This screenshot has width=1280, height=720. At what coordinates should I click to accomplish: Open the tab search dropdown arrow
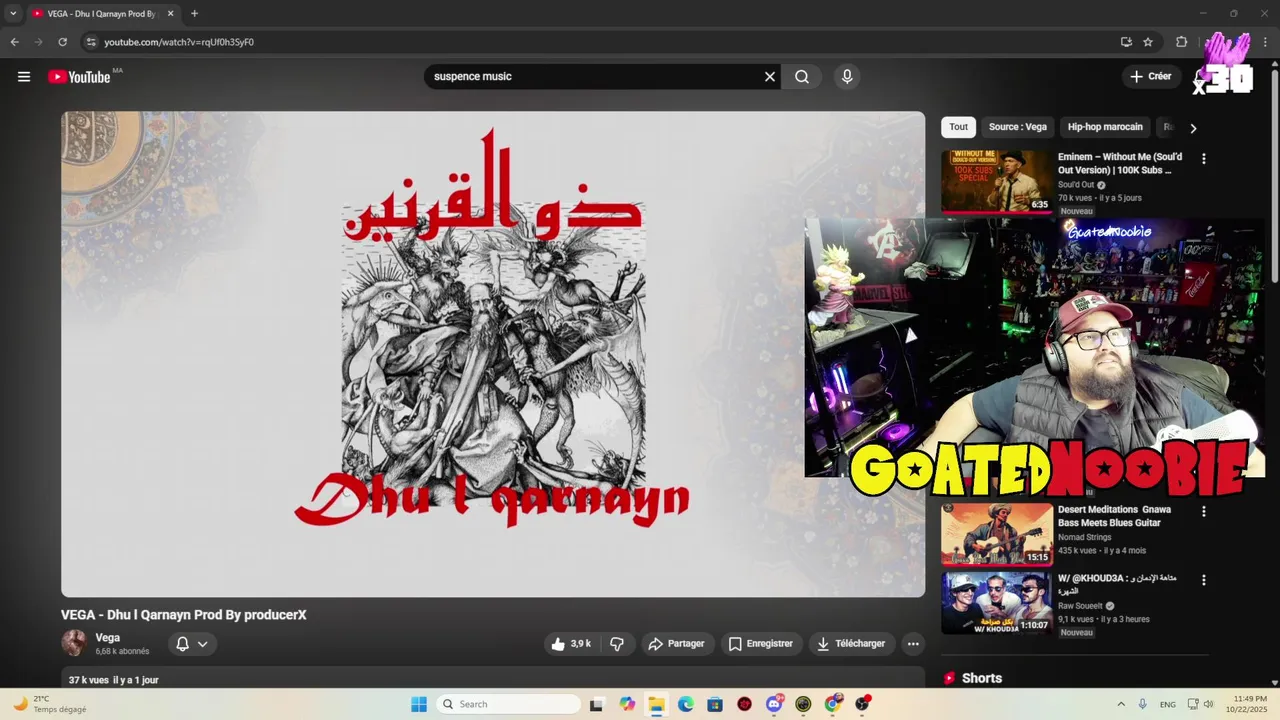click(x=13, y=14)
